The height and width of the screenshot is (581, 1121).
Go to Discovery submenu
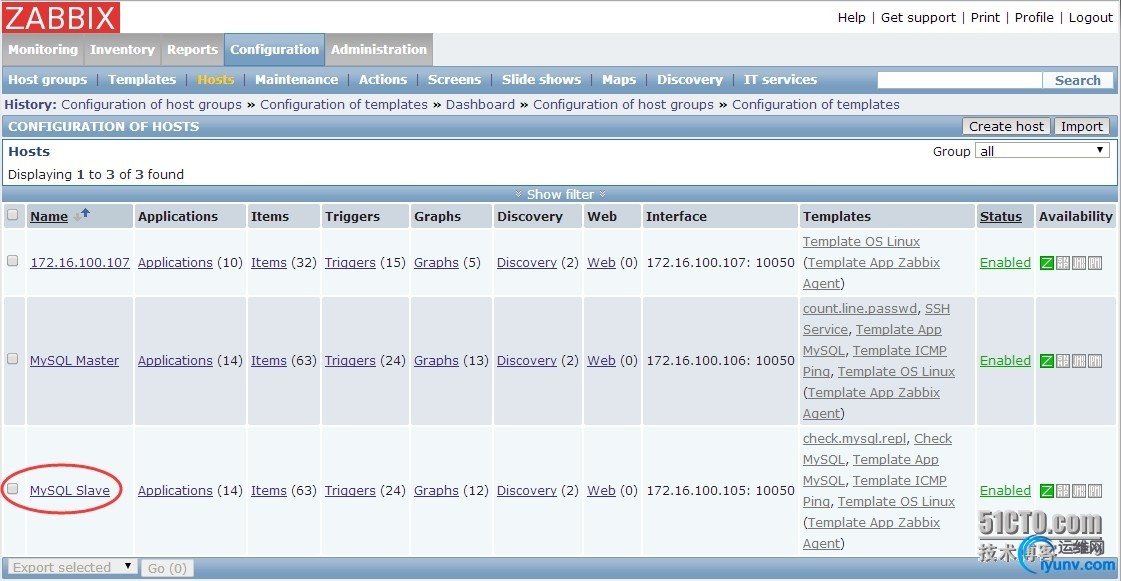coord(690,79)
